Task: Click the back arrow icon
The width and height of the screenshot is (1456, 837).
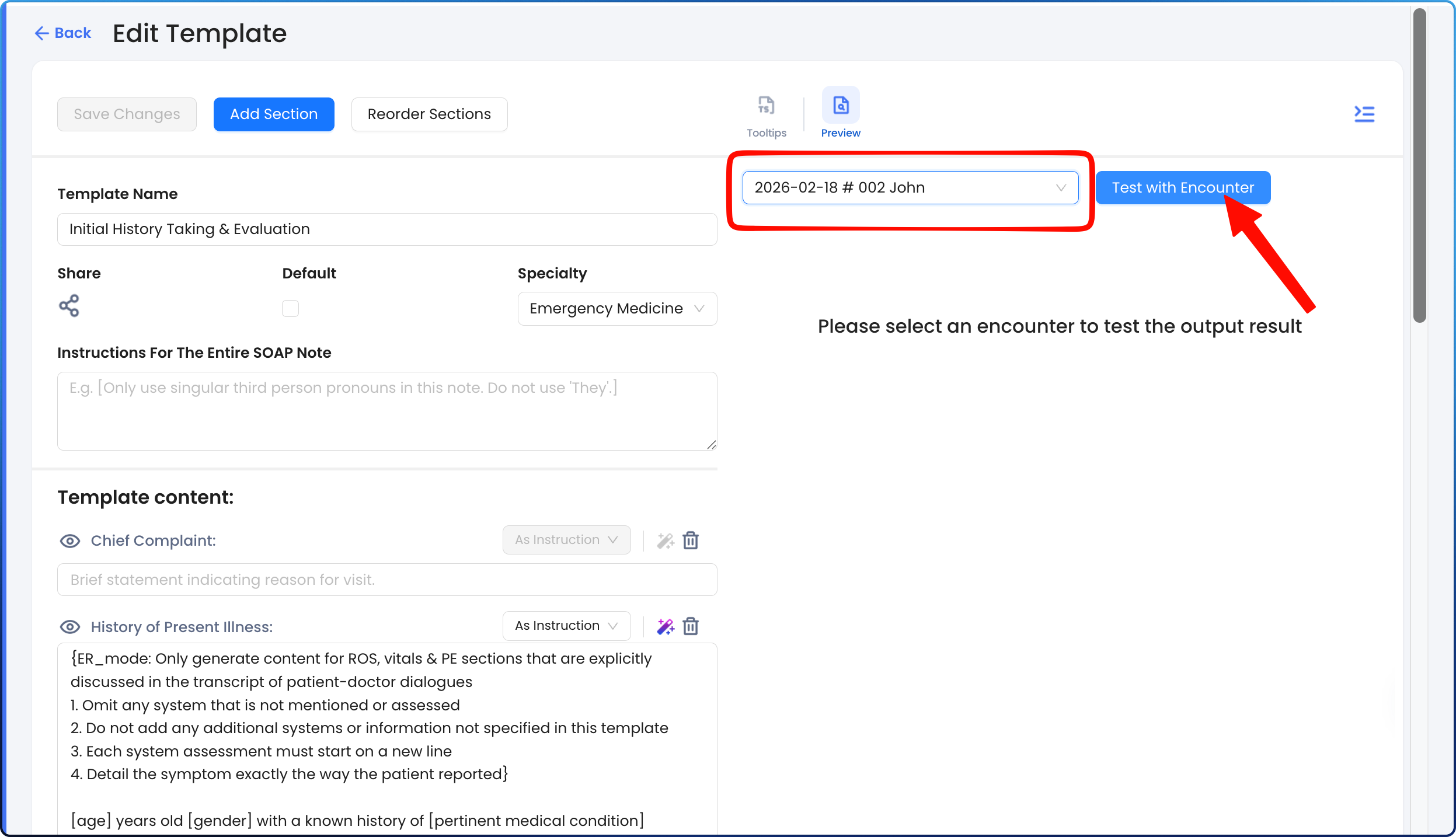Action: coord(41,33)
